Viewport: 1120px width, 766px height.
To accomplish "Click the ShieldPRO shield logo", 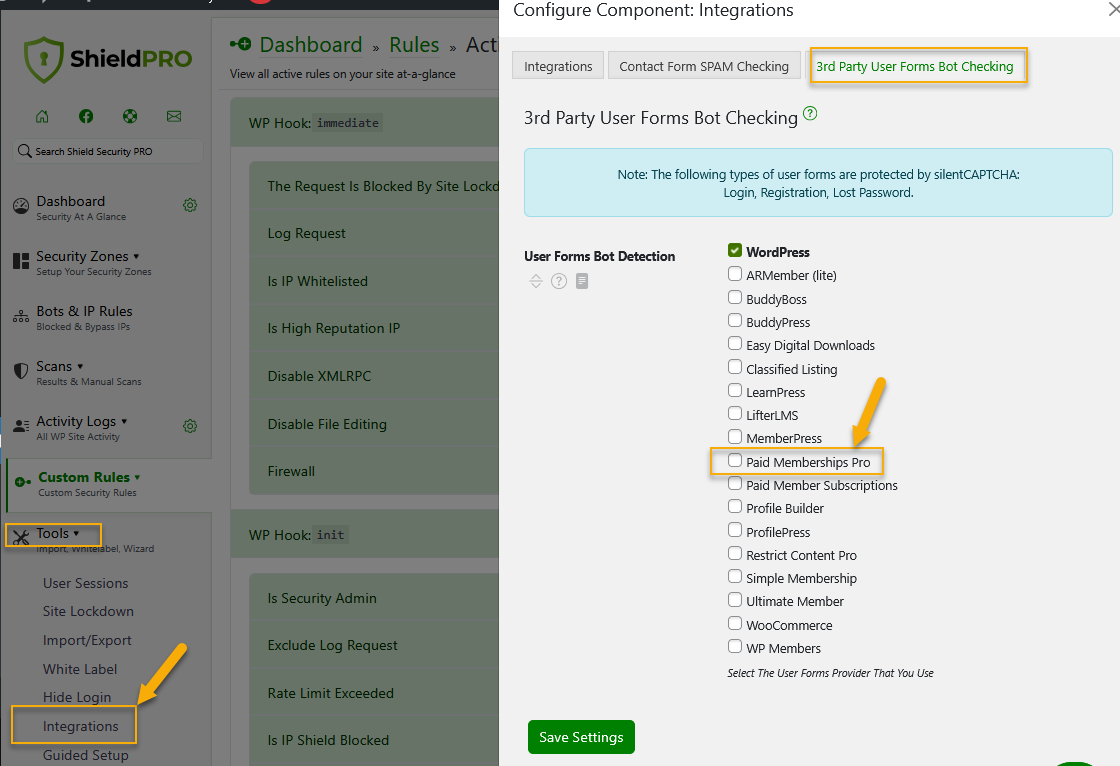I will click(44, 59).
